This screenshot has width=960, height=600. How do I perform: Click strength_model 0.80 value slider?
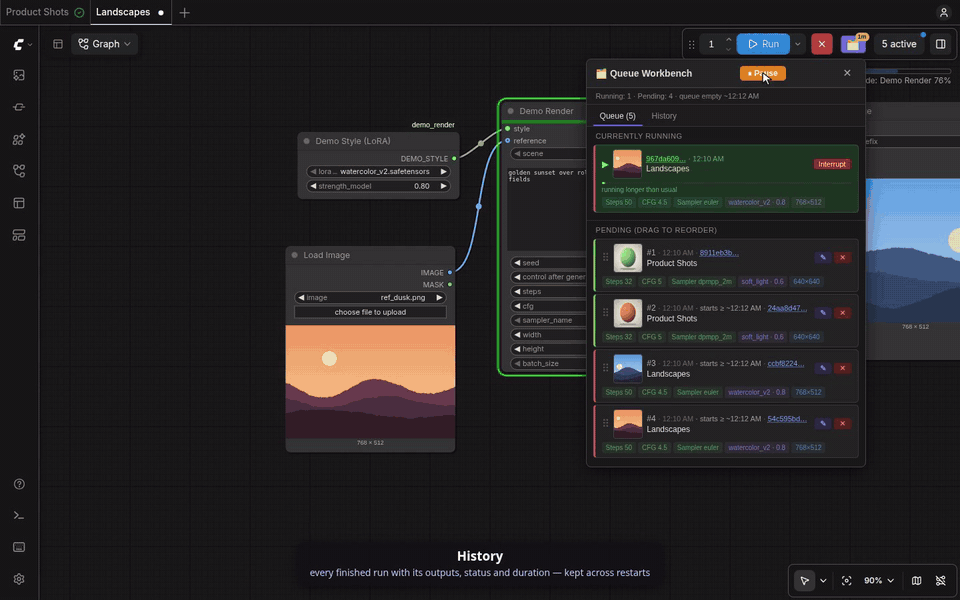point(378,186)
